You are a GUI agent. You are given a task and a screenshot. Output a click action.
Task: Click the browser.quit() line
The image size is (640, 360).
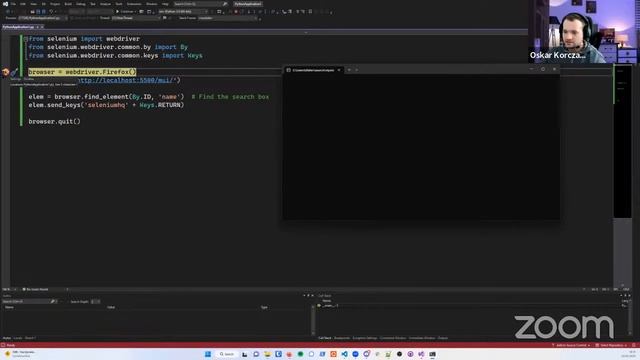point(54,121)
